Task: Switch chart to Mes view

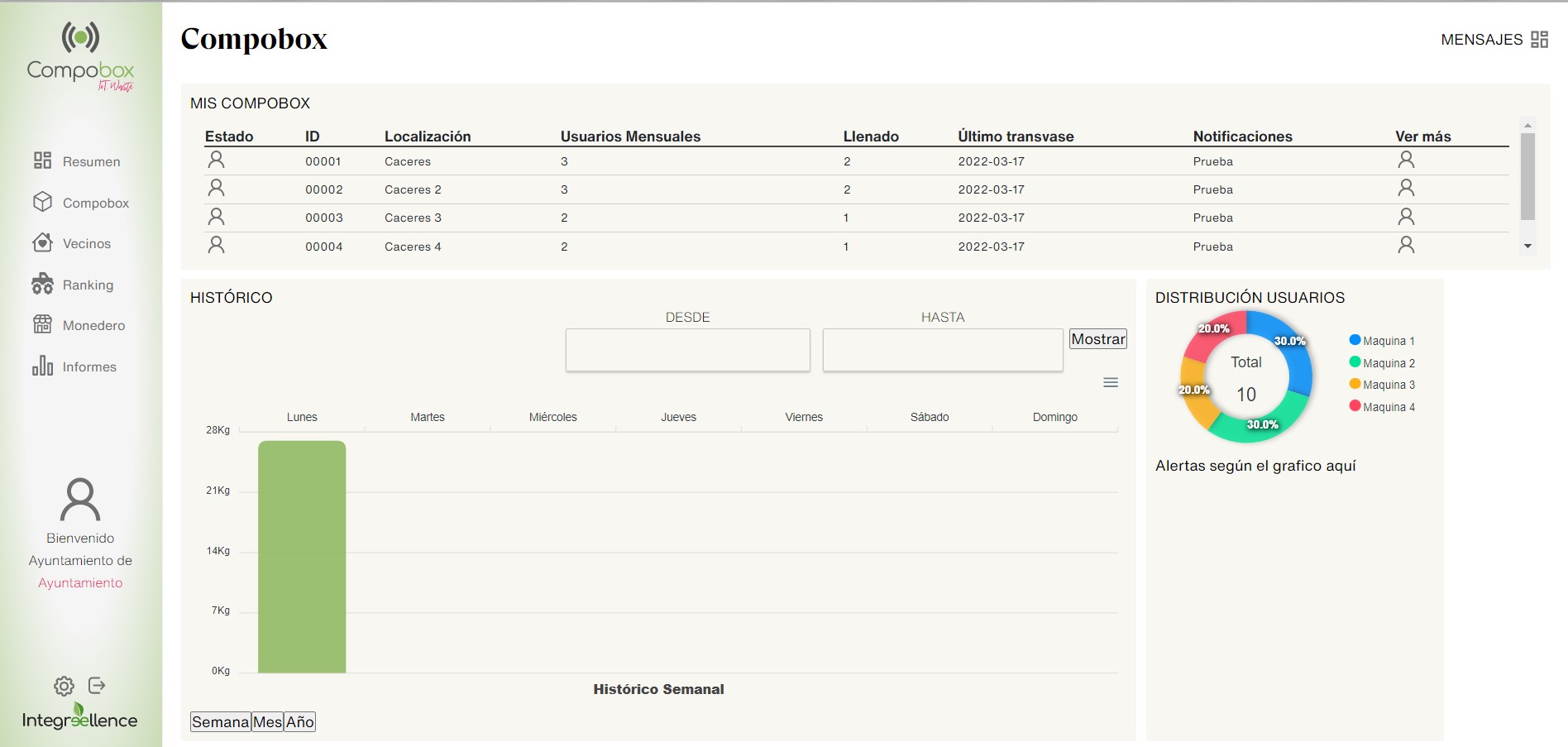Action: [x=267, y=722]
